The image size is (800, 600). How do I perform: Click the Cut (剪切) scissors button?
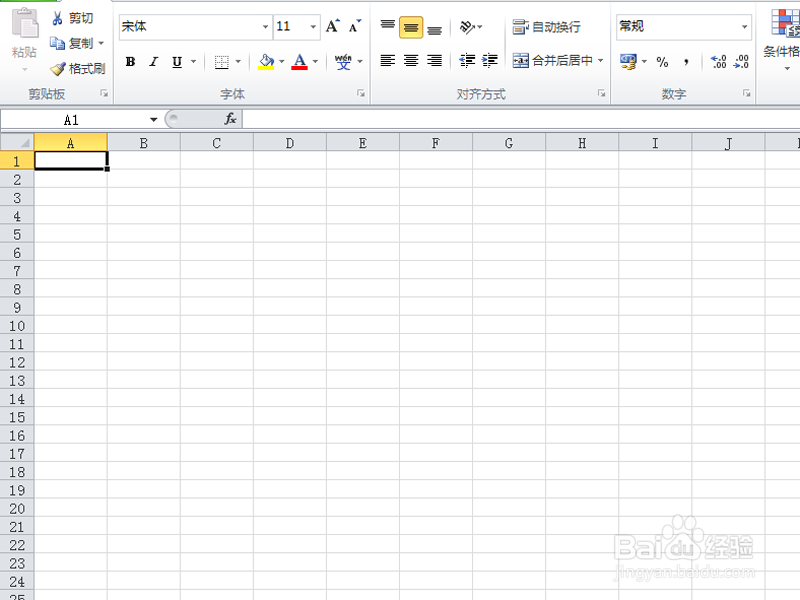coord(72,18)
